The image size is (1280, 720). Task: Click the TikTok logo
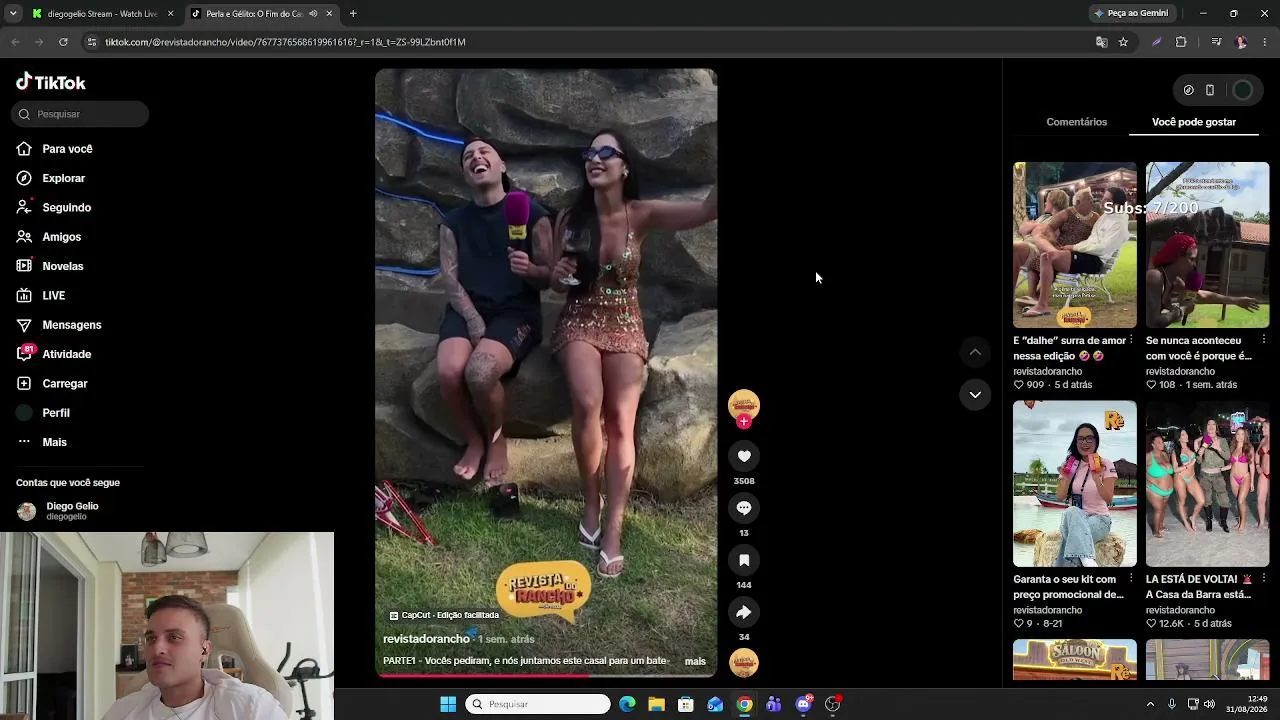click(51, 82)
